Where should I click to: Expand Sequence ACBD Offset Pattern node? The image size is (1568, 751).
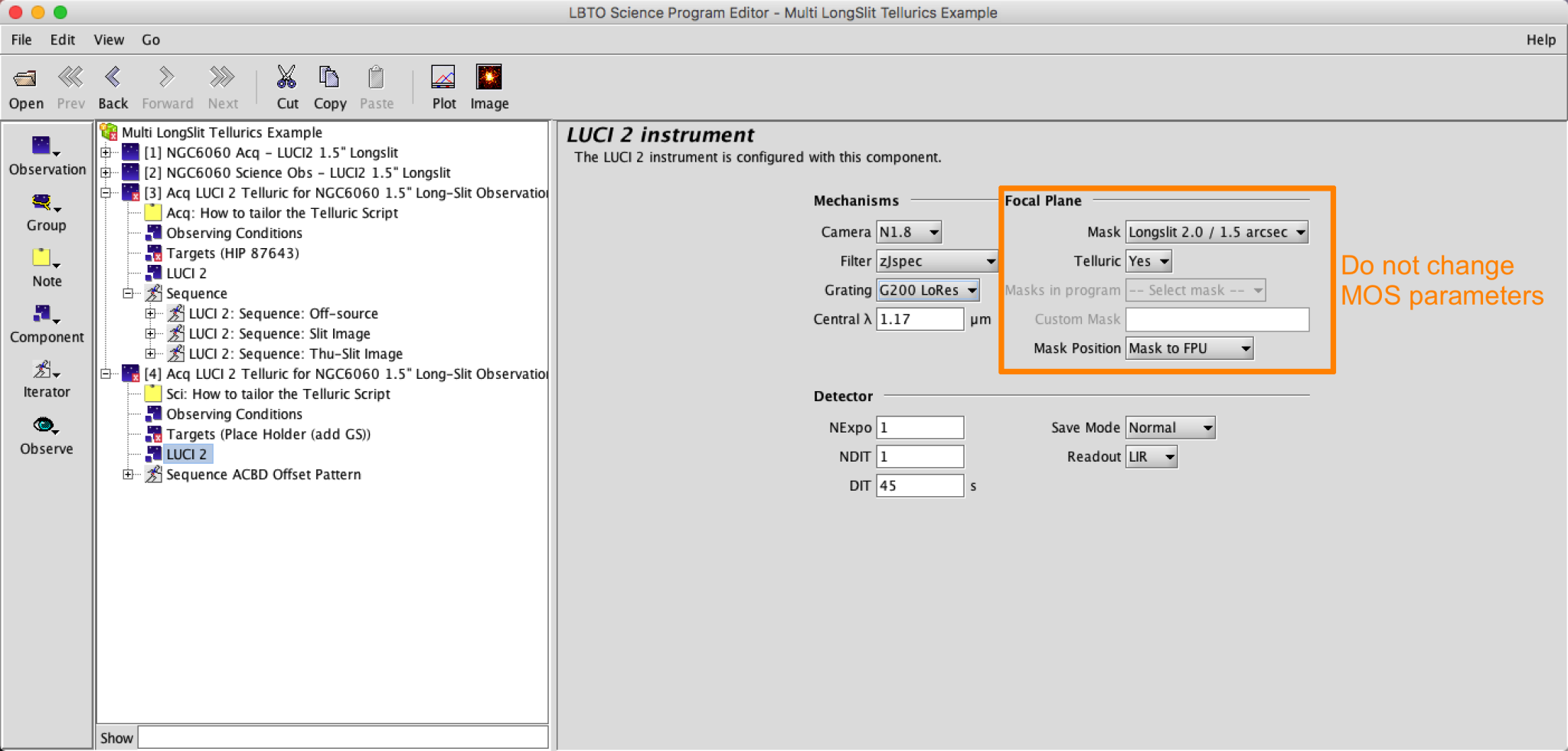(128, 475)
